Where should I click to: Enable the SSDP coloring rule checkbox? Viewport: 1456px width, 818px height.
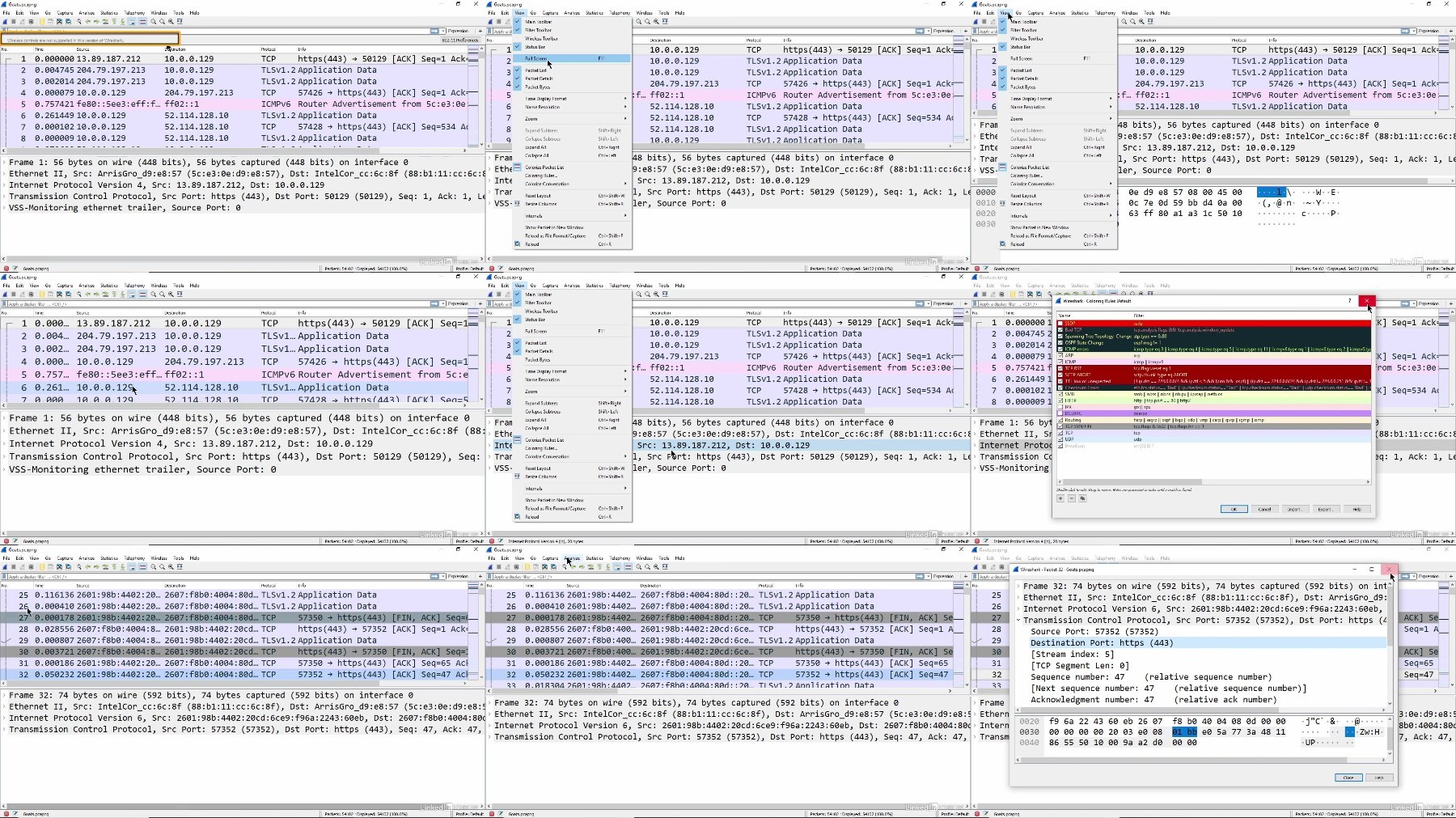(x=1060, y=324)
